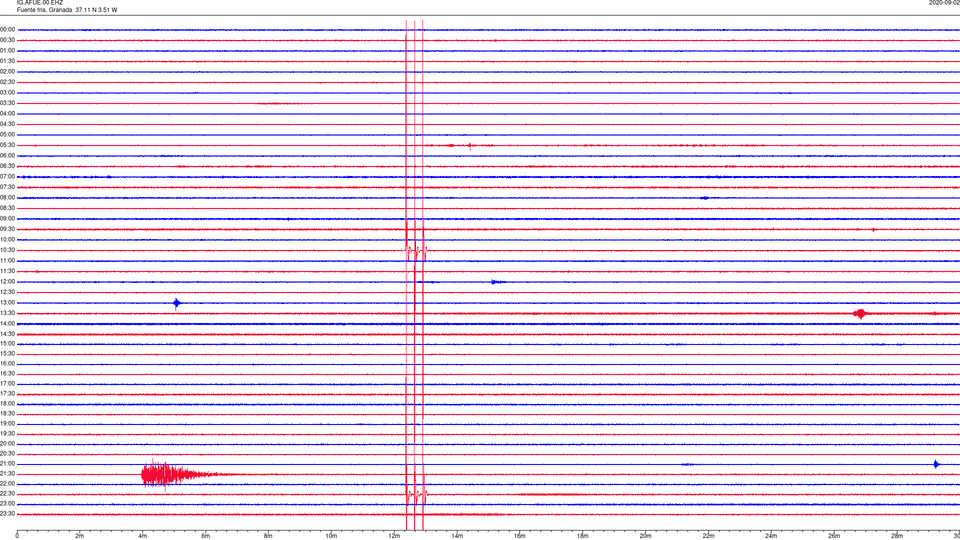This screenshot has width=960, height=540.
Task: Click the 18m axis tick label
Action: click(583, 536)
